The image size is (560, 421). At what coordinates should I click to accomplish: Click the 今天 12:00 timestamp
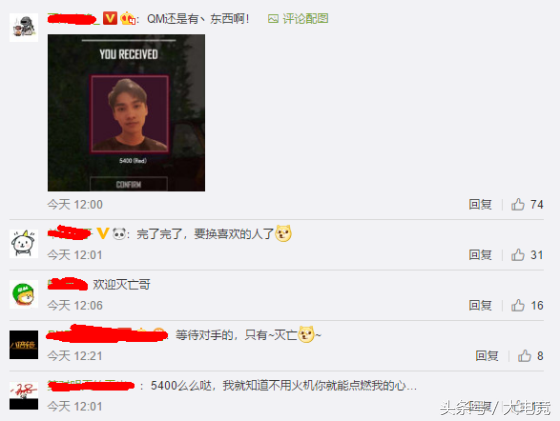pyautogui.click(x=75, y=205)
